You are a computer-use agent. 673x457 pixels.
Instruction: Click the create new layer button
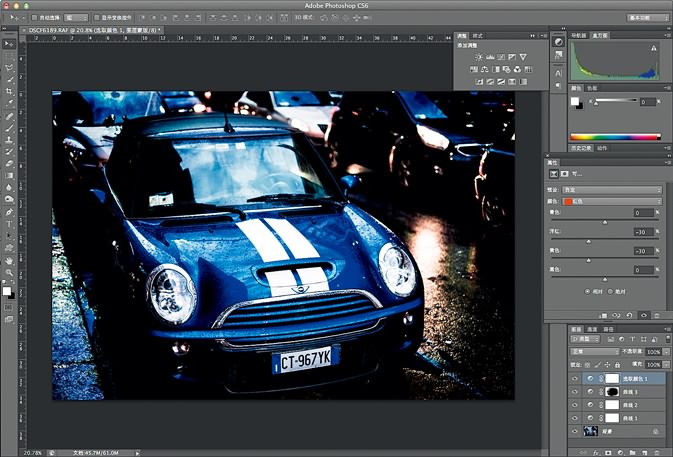(x=644, y=453)
